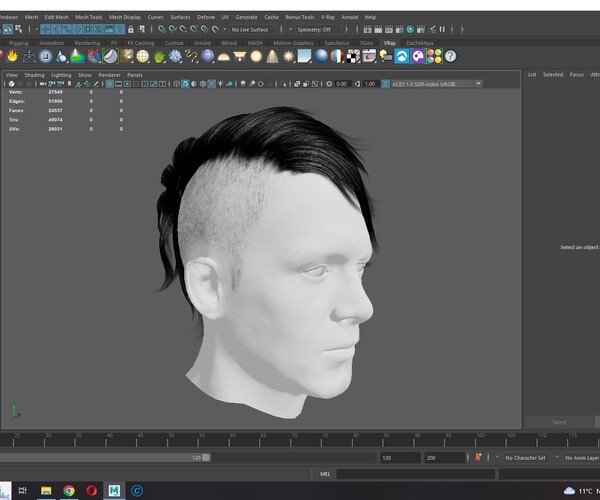This screenshot has width=600, height=500.
Task: Open the No Character Set dropdown
Action: tap(526, 458)
